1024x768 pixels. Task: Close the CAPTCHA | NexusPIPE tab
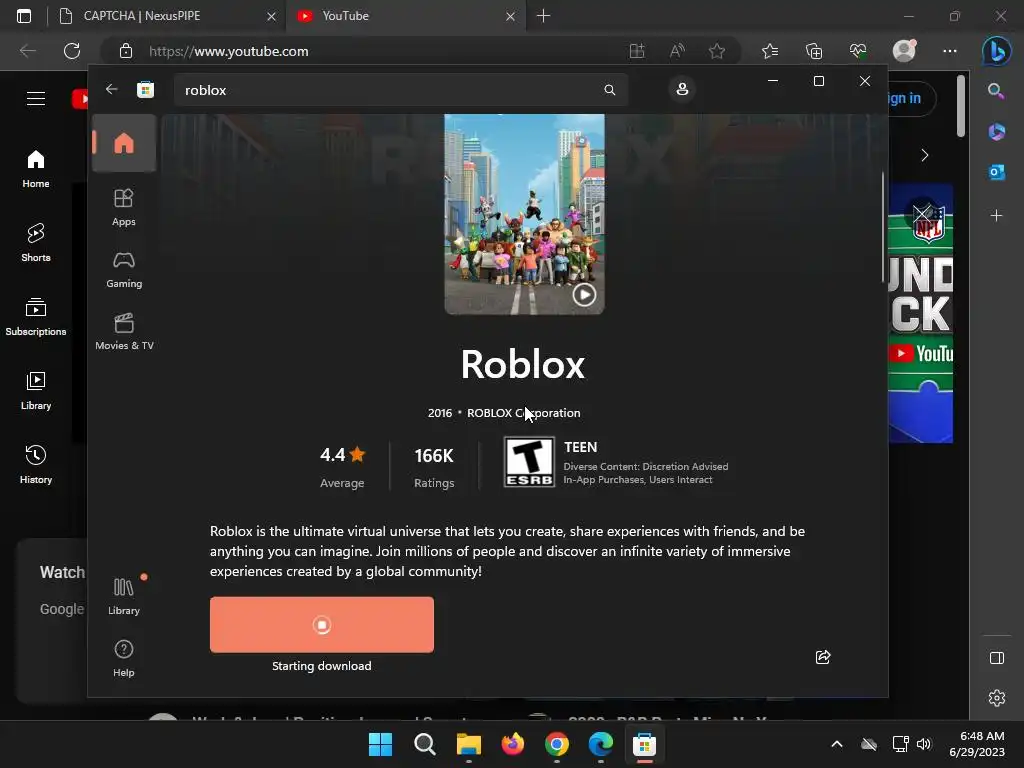tap(271, 16)
